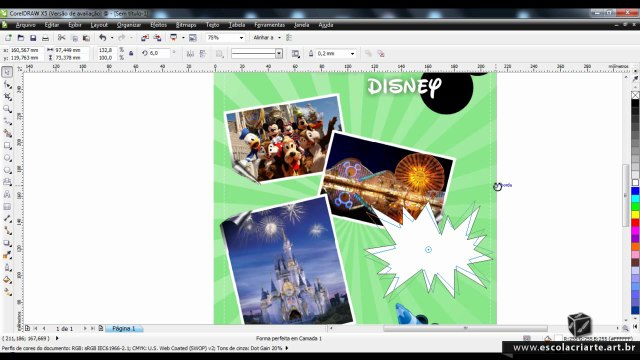Click the Open file icon
640x360 pixels.
tap(20, 38)
